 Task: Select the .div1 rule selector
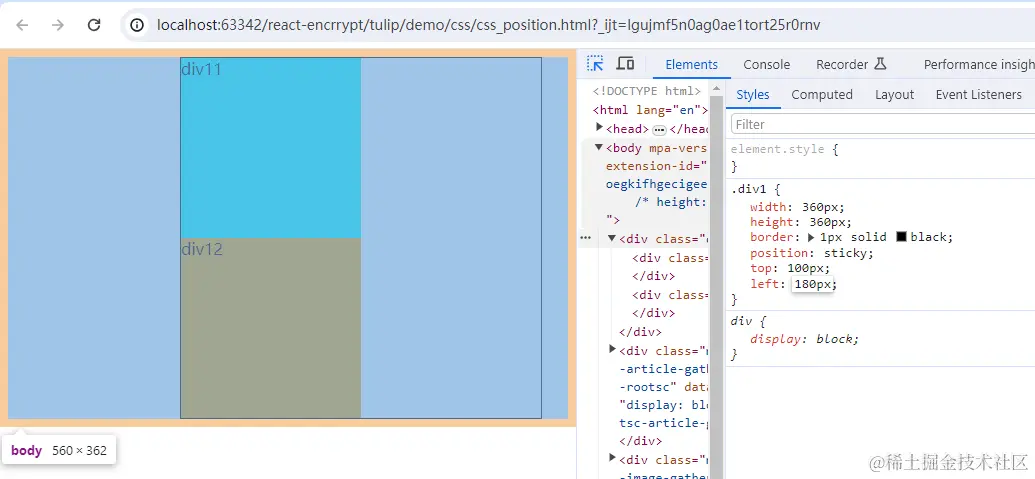tap(749, 189)
